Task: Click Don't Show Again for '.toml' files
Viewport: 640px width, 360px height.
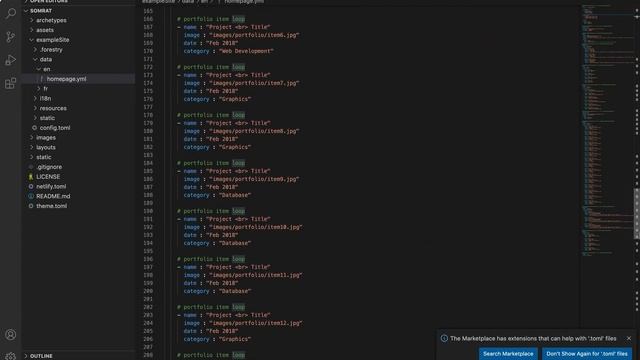Action: pos(587,354)
